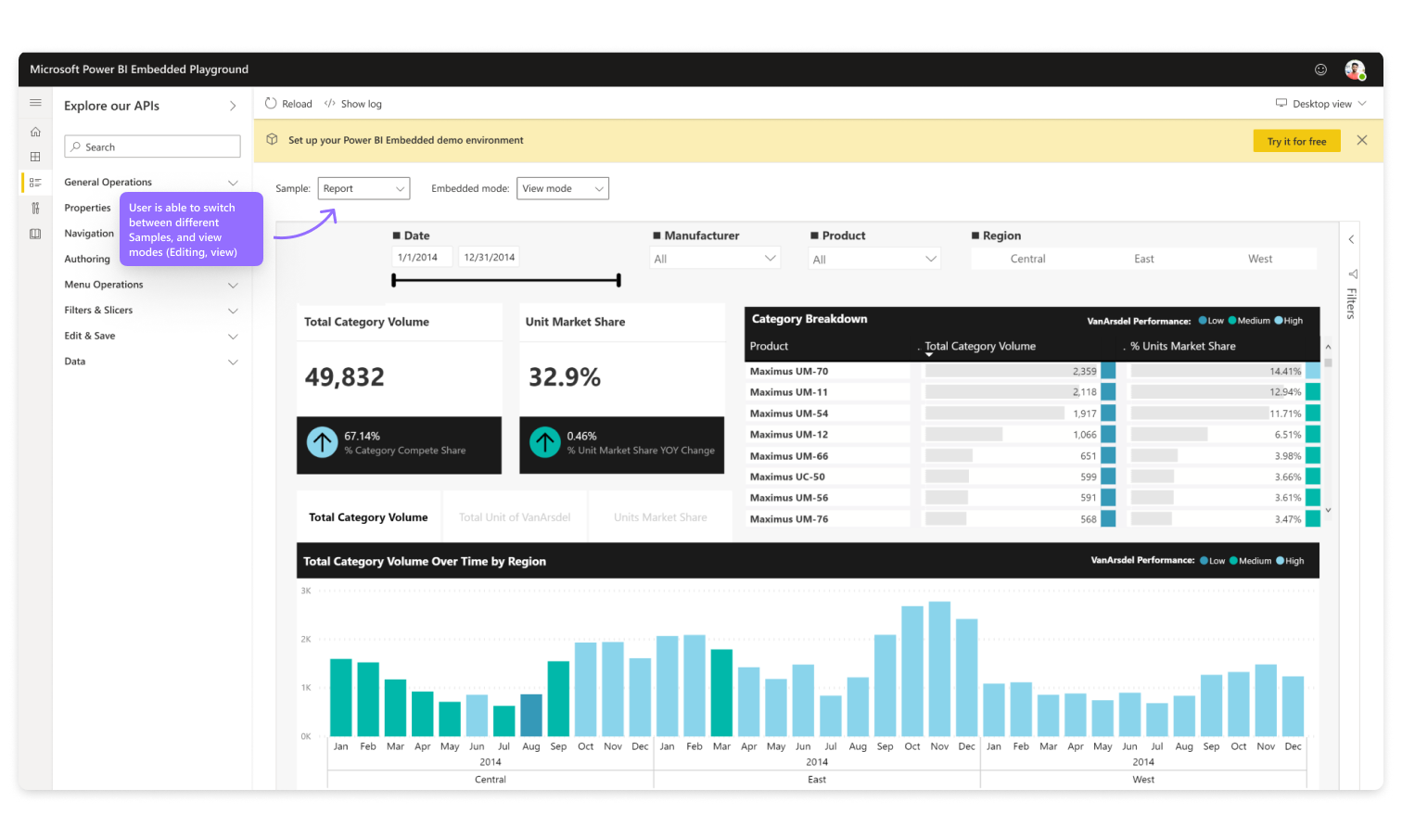1402x840 pixels.
Task: Click the smiley feedback icon
Action: pyautogui.click(x=1320, y=70)
